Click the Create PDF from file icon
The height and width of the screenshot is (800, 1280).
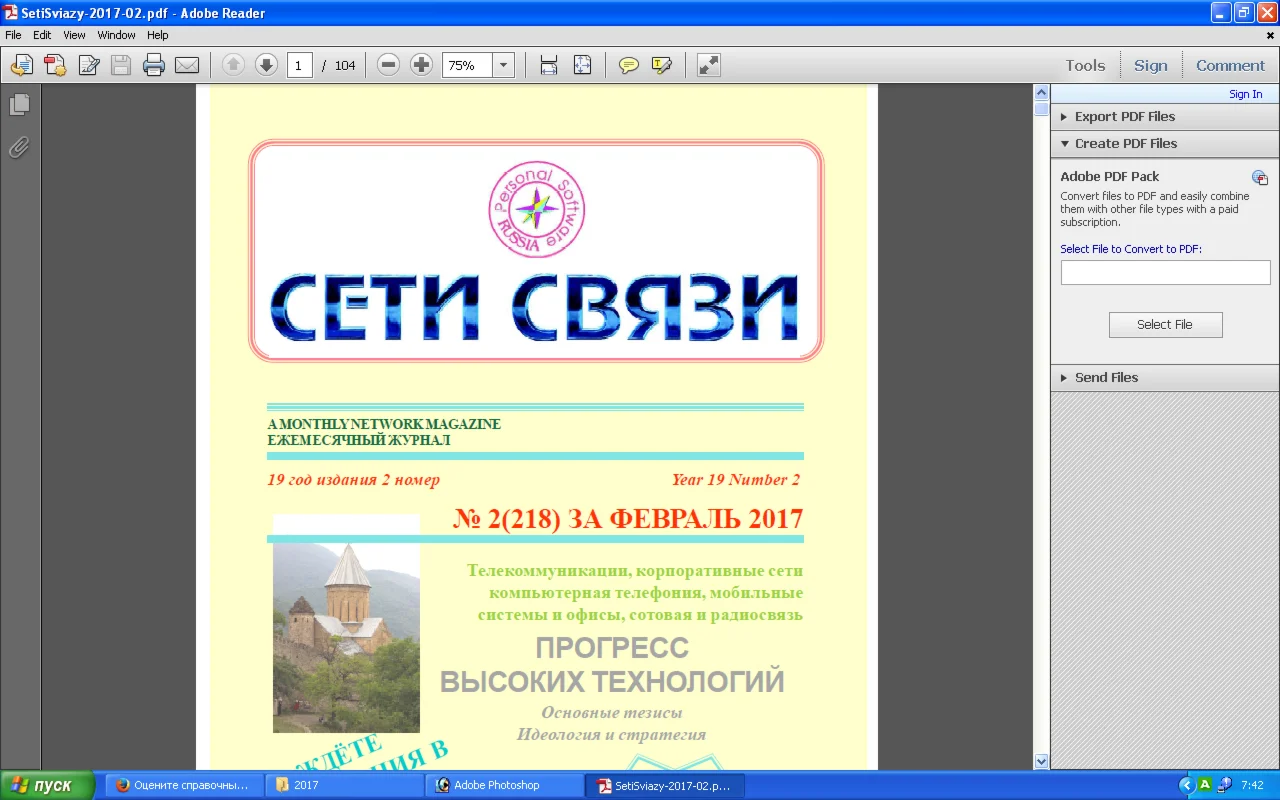pyautogui.click(x=55, y=64)
